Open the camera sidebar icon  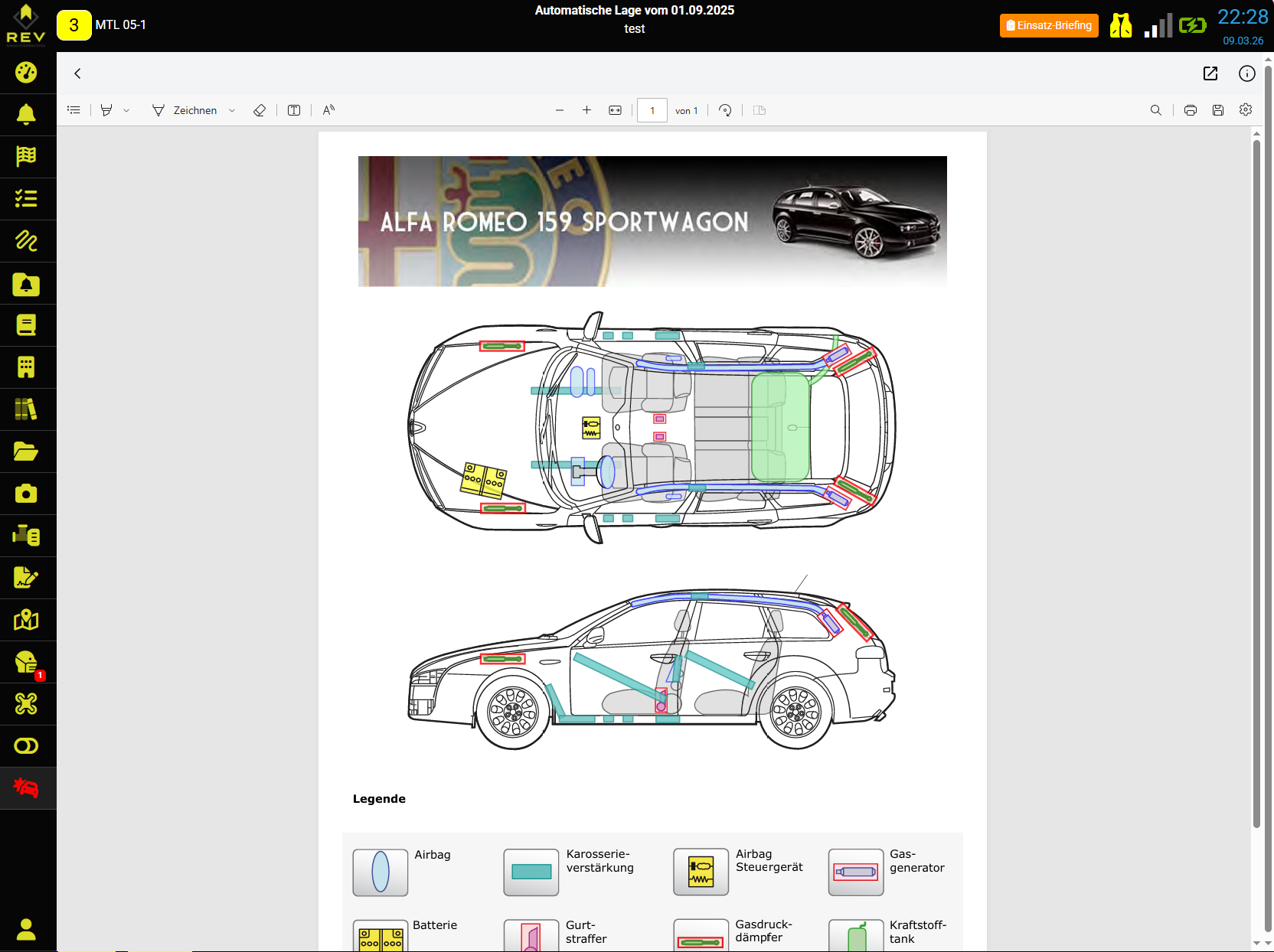[26, 494]
